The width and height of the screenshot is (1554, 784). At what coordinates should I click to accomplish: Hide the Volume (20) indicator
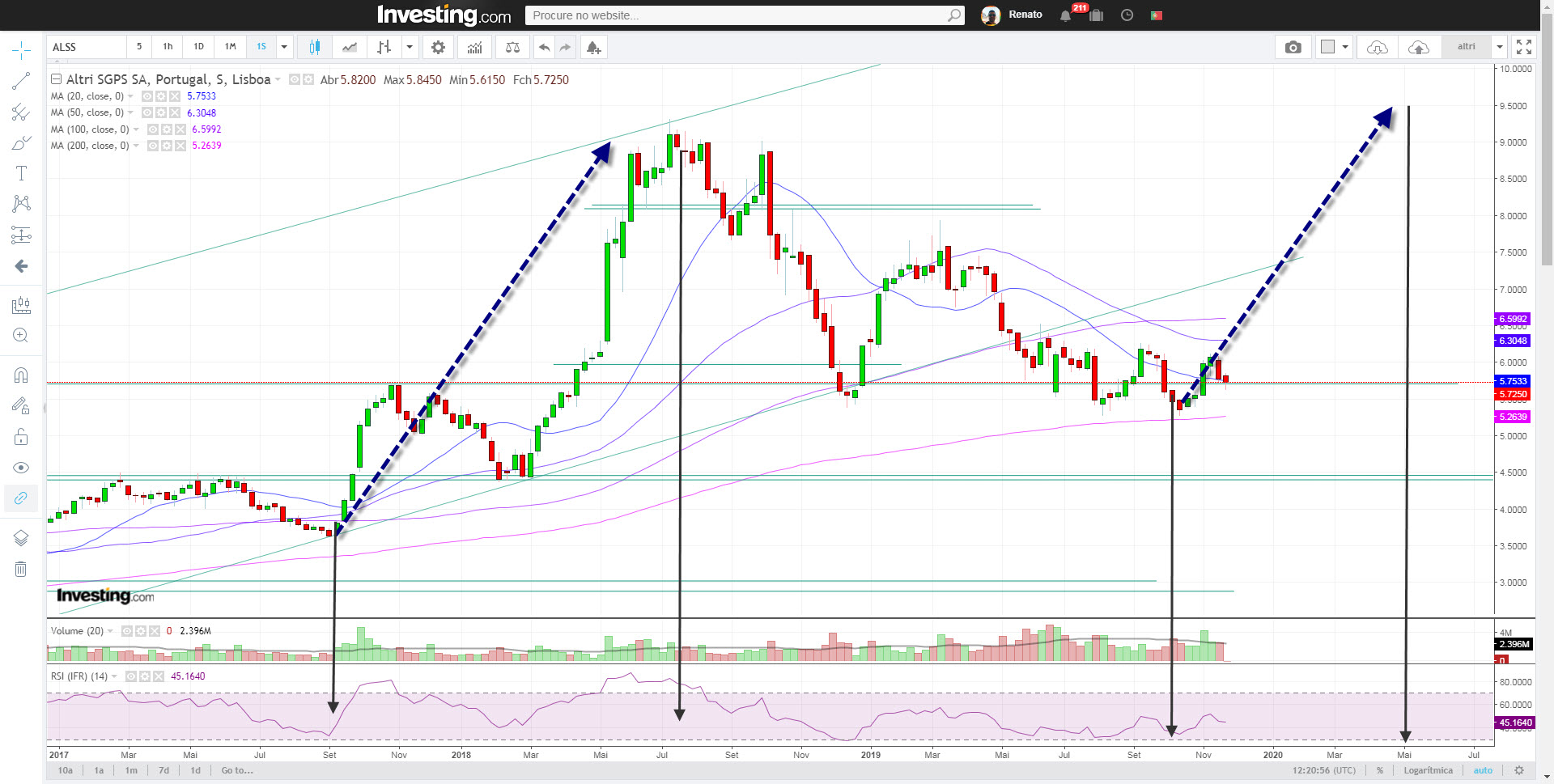point(127,631)
